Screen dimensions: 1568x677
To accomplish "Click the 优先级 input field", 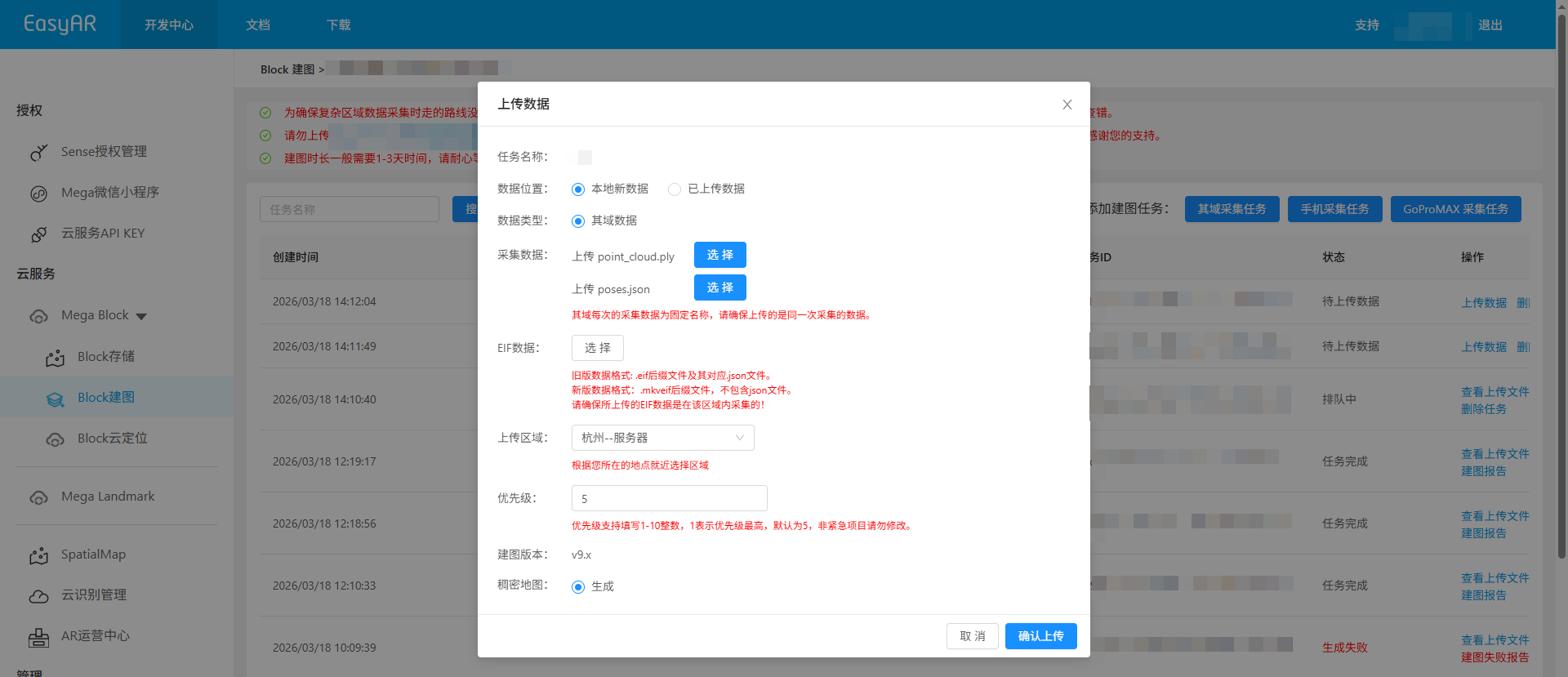I will click(x=669, y=498).
